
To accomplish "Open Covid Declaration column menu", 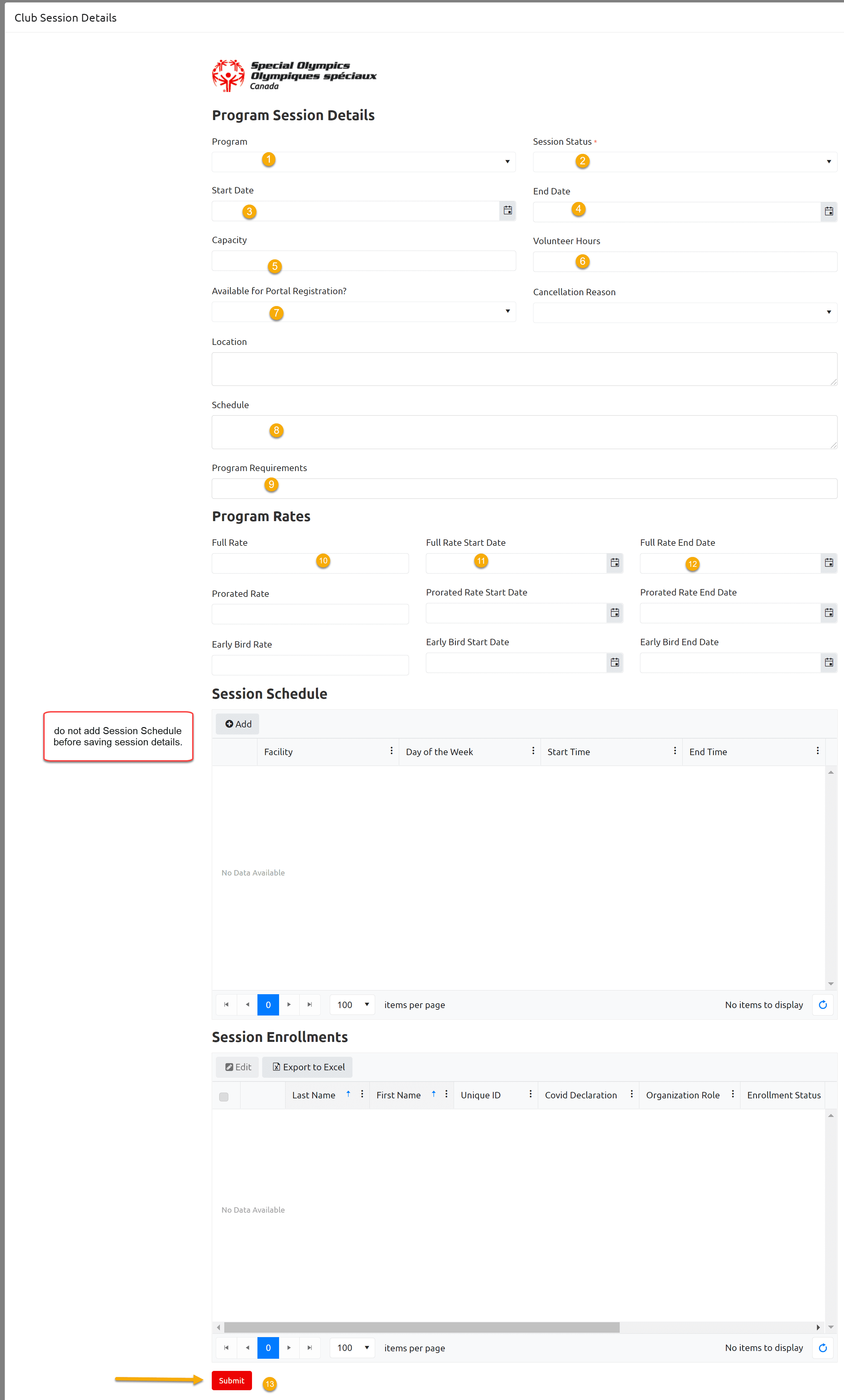I will pyautogui.click(x=632, y=1094).
